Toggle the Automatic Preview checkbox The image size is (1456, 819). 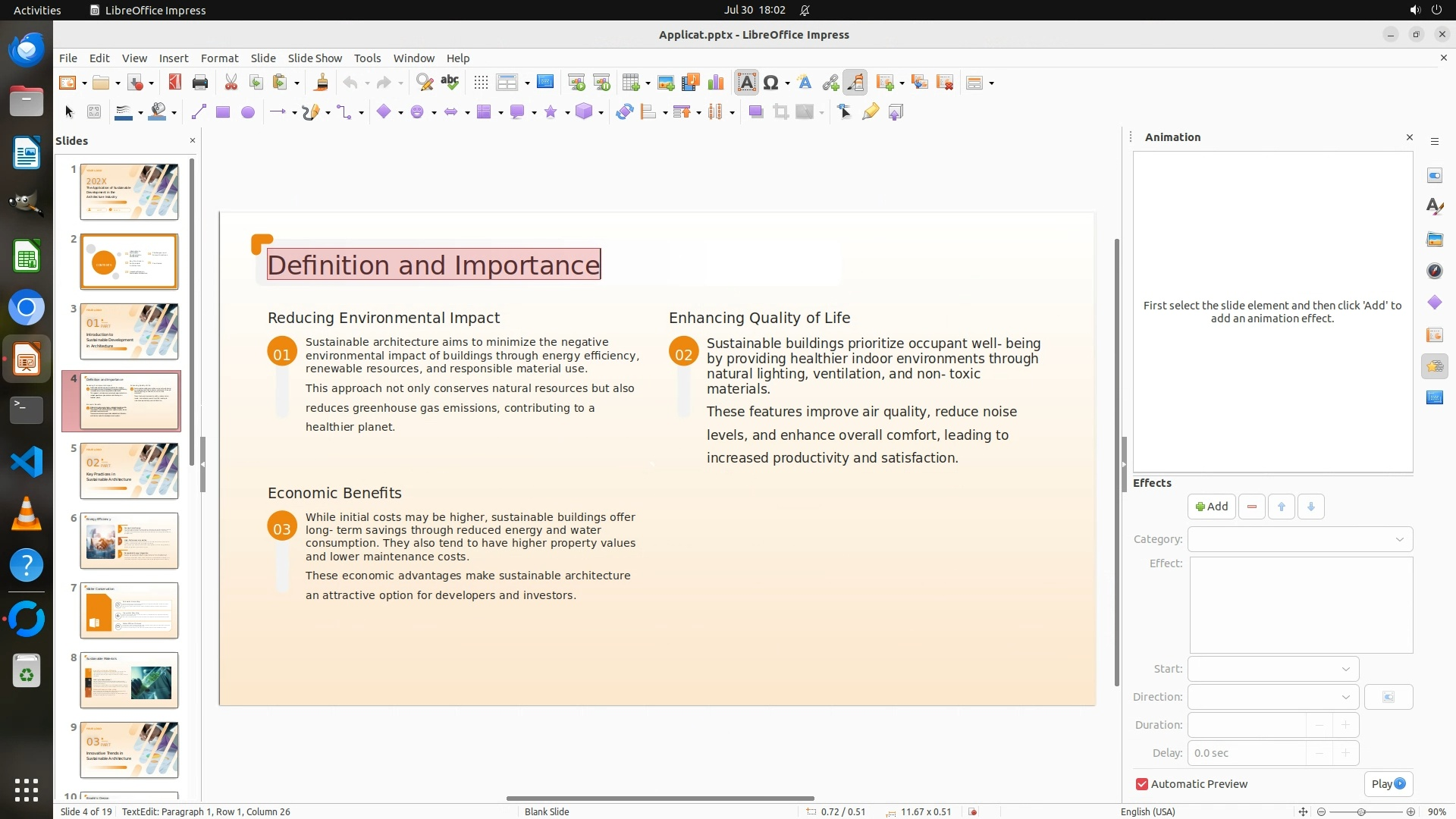click(1142, 784)
